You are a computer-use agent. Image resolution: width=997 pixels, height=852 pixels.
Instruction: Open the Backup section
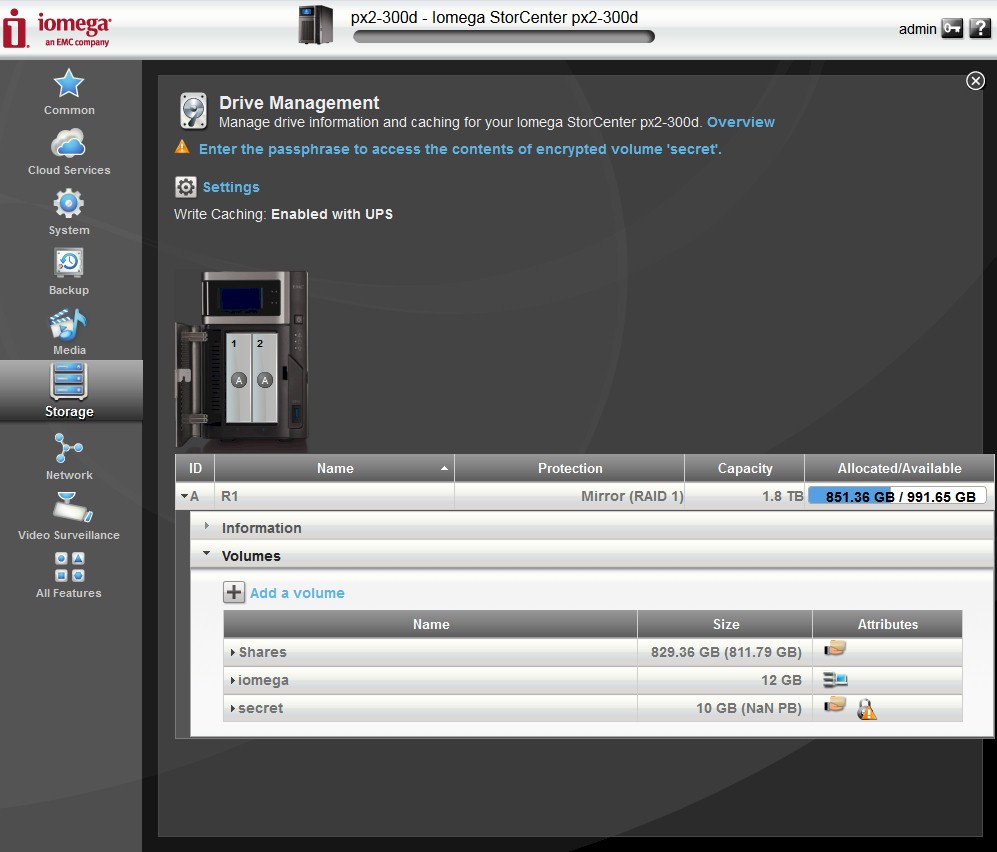point(69,271)
